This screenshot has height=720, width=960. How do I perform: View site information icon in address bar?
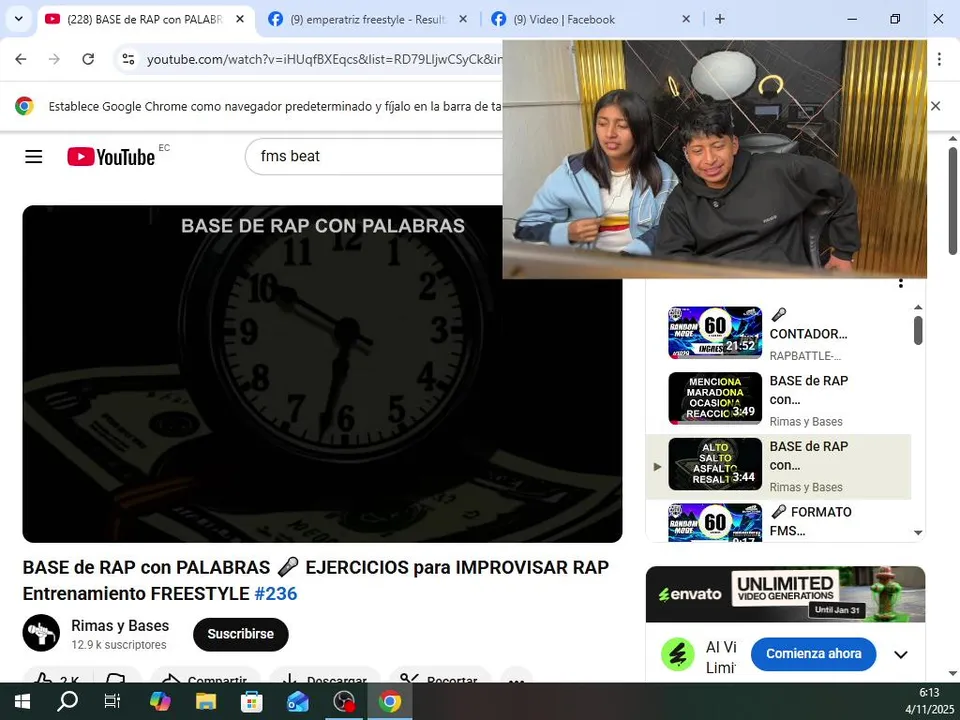[129, 59]
